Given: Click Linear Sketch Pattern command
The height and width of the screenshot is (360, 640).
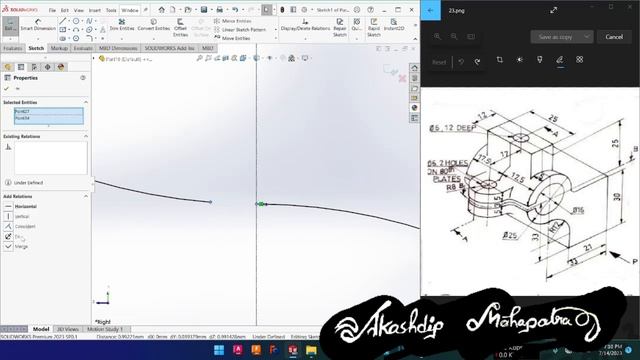Looking at the screenshot, I should pos(240,29).
